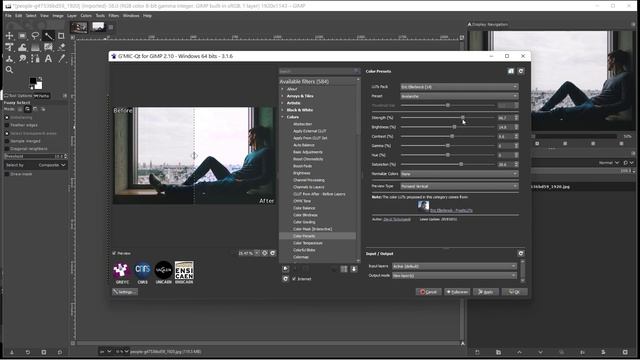Select the Move tool in the toolbox

pyautogui.click(x=9, y=36)
